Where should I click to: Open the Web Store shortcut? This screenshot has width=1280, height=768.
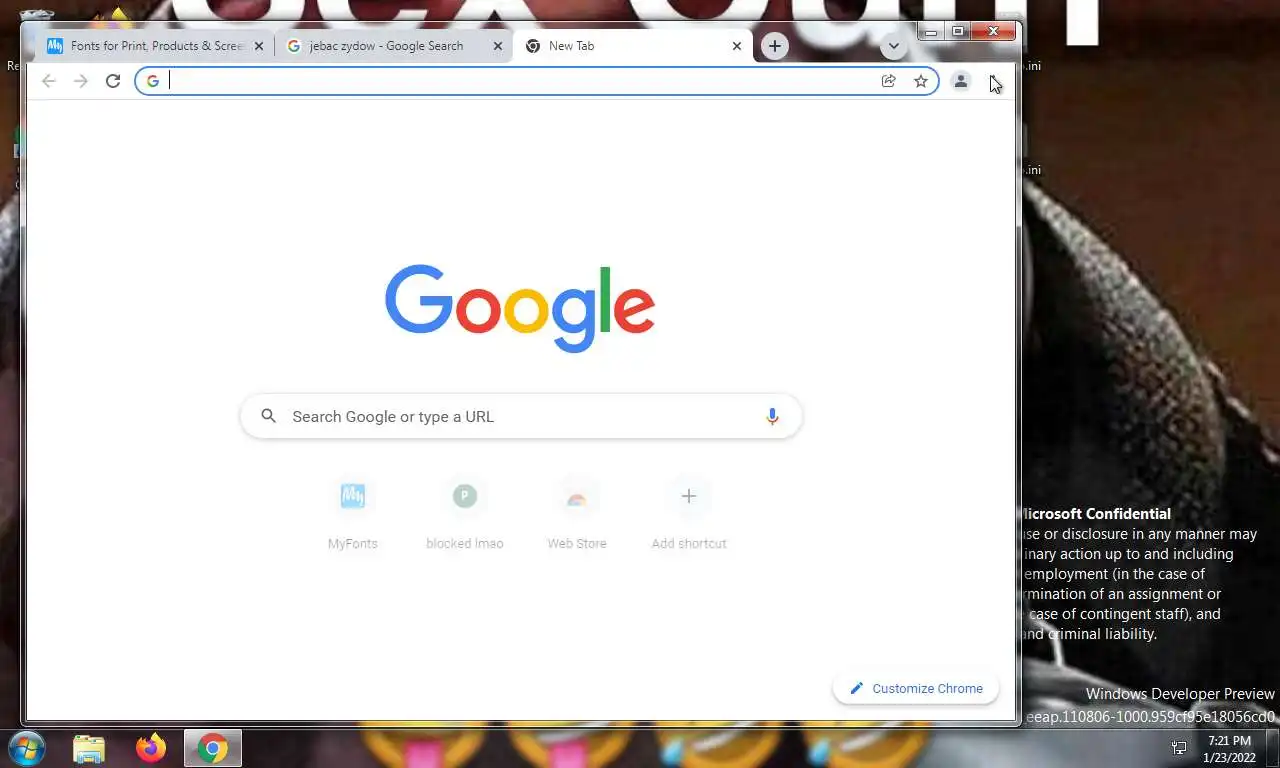[577, 514]
